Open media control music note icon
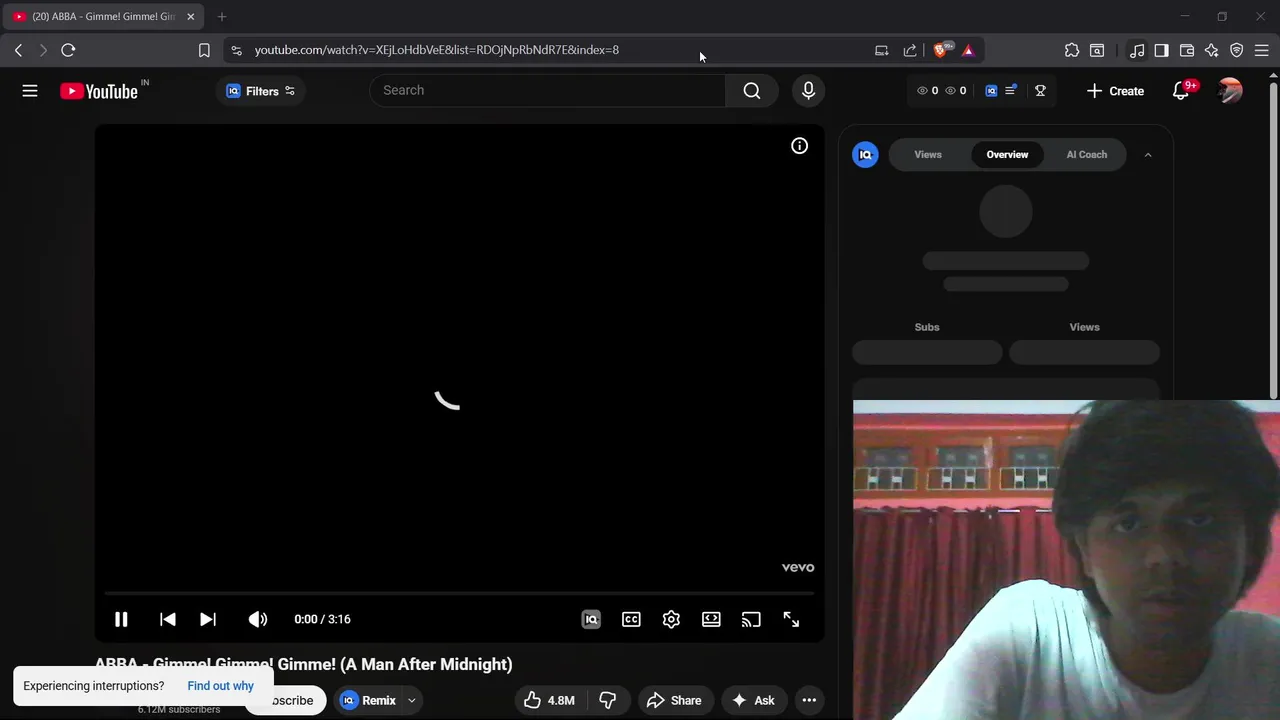The height and width of the screenshot is (720, 1280). pyautogui.click(x=1137, y=50)
